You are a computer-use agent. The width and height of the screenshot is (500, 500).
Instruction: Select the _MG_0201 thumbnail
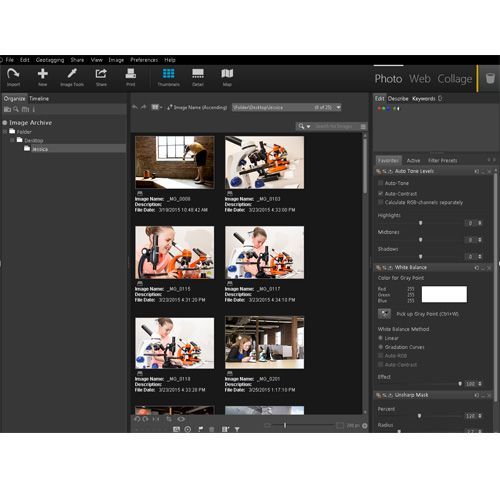[x=264, y=342]
